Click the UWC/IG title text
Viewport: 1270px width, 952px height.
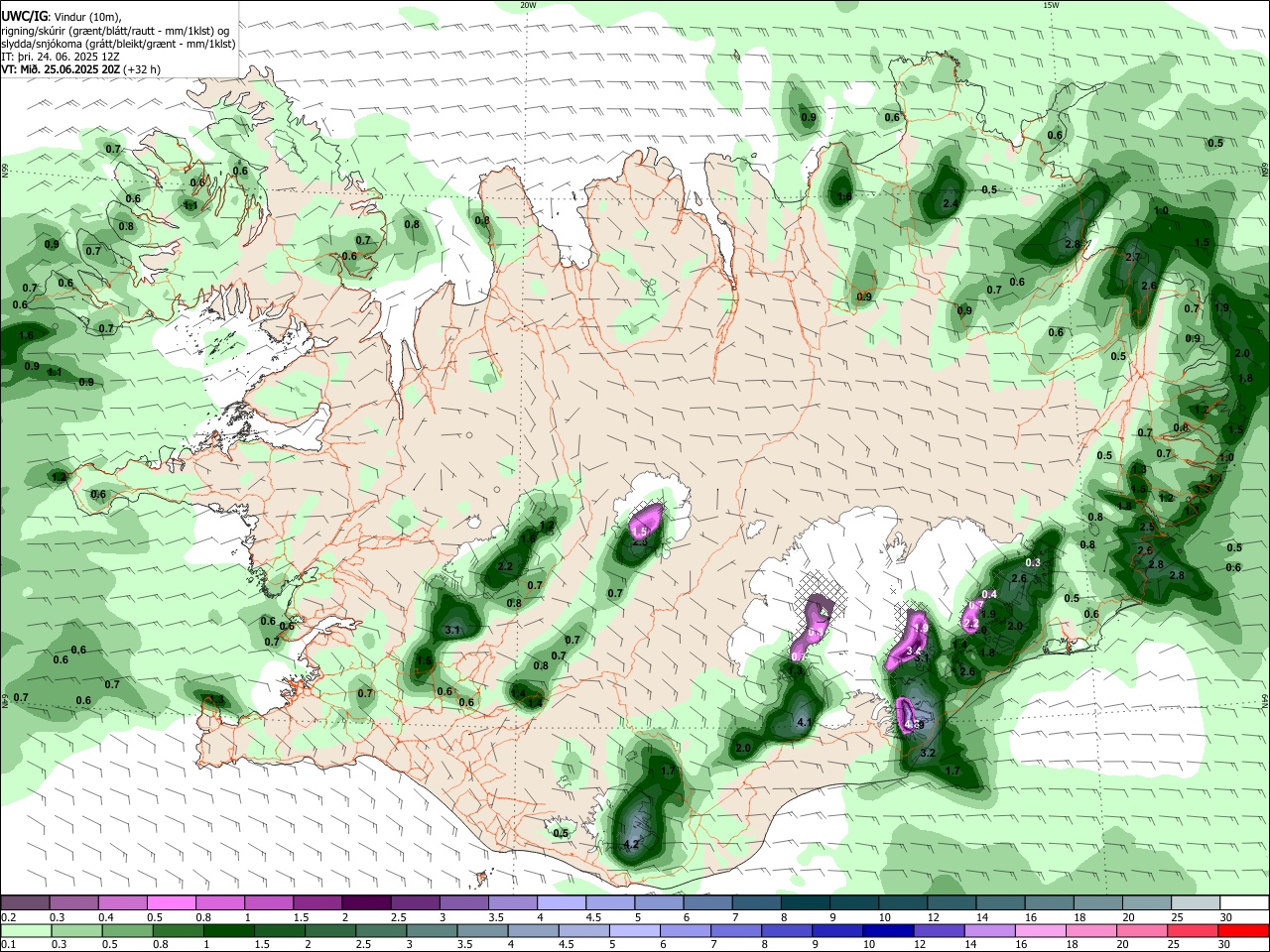tap(24, 17)
